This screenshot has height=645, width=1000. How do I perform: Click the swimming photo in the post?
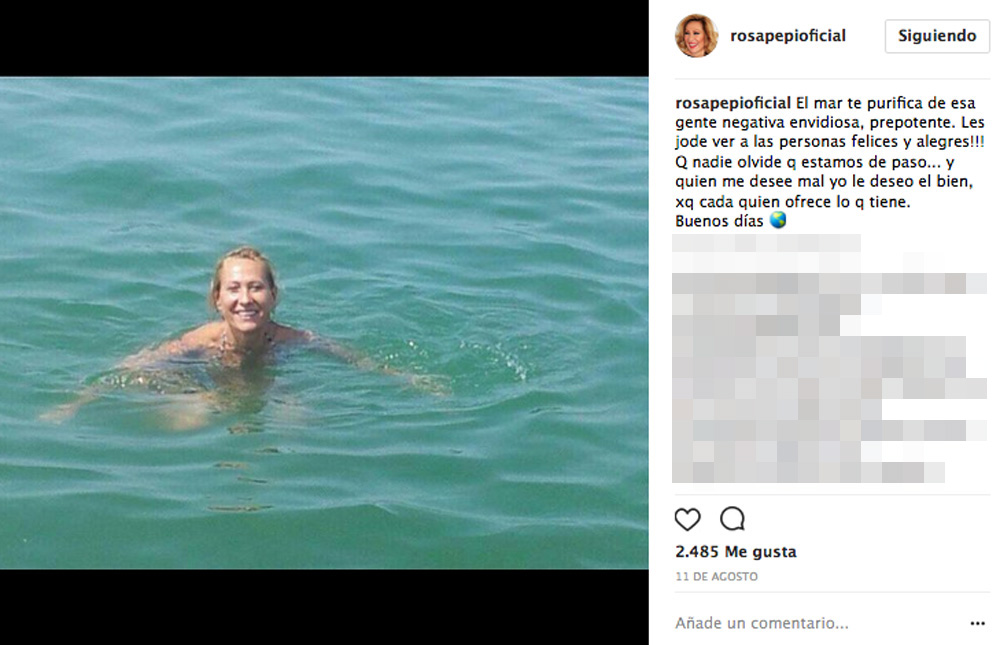pyautogui.click(x=324, y=322)
